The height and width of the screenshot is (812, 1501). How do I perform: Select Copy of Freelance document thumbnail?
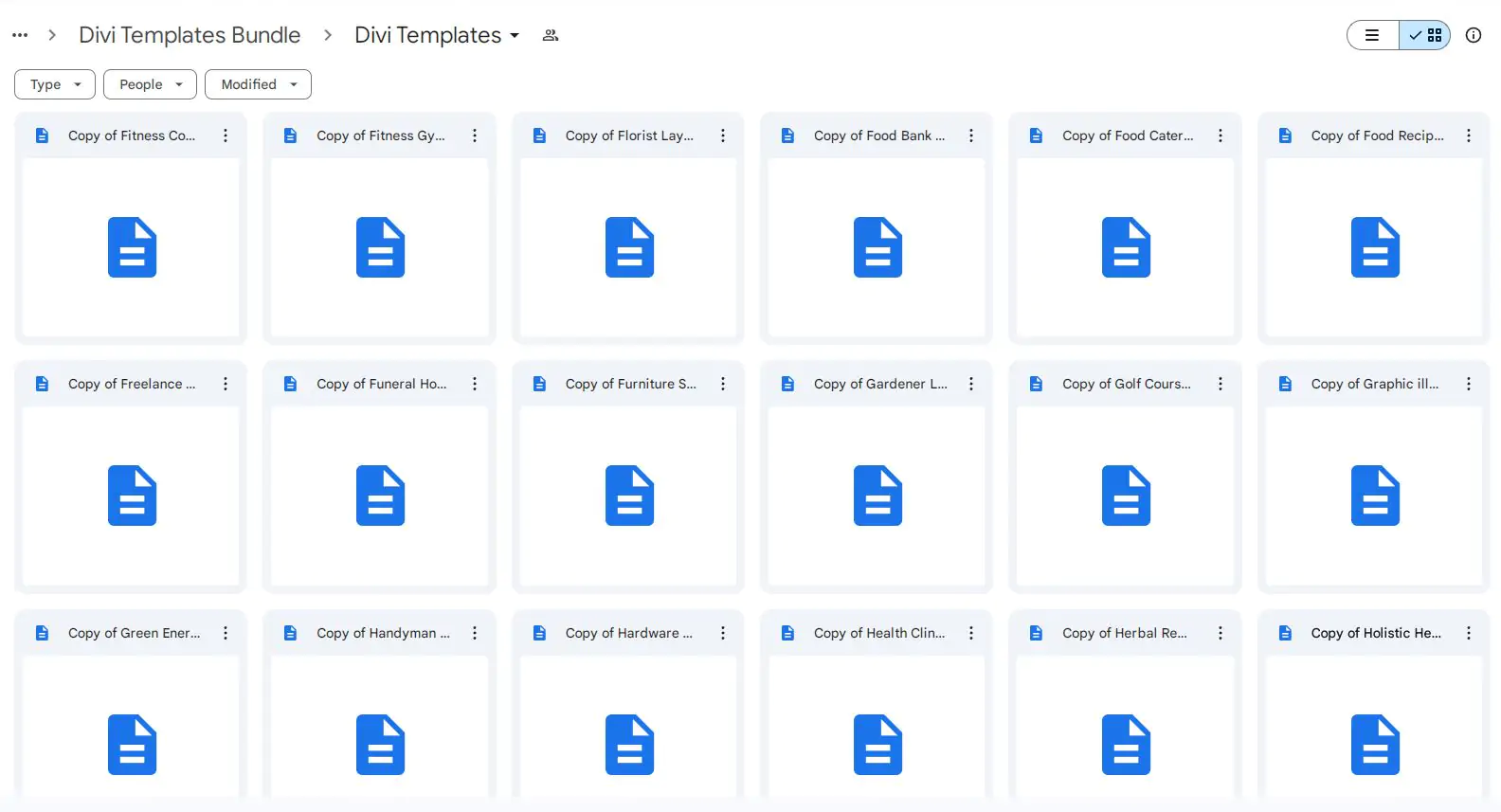click(132, 495)
